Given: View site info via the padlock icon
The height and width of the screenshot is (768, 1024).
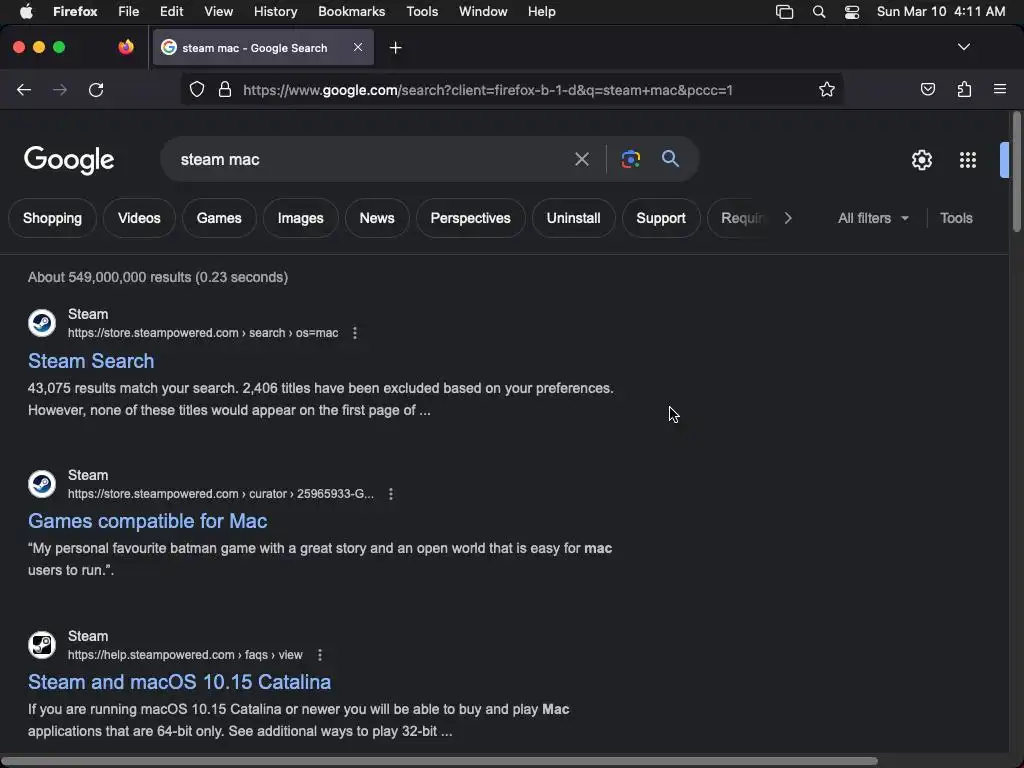Looking at the screenshot, I should (x=225, y=89).
